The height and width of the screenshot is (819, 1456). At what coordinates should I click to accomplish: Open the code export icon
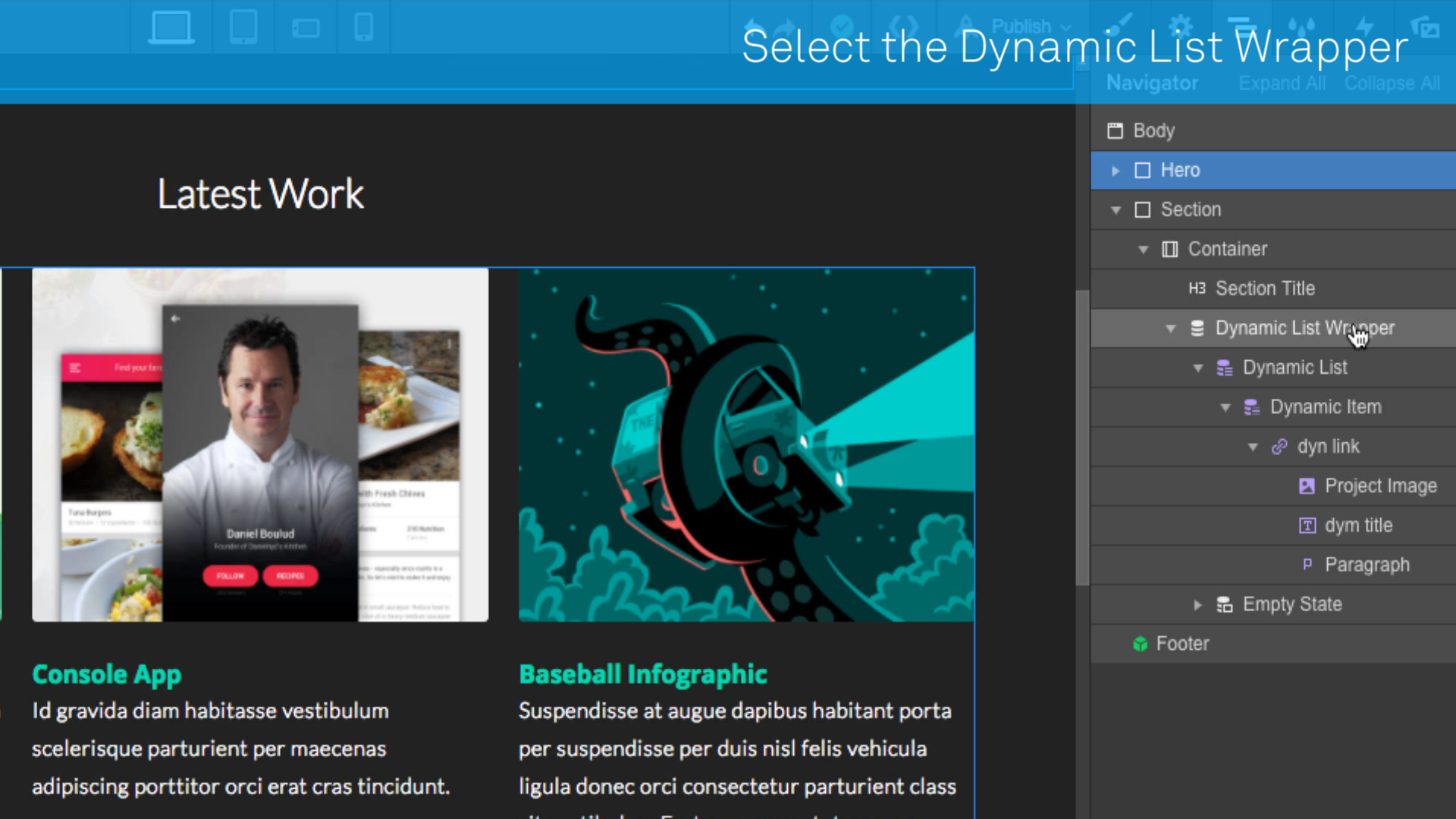[x=904, y=27]
